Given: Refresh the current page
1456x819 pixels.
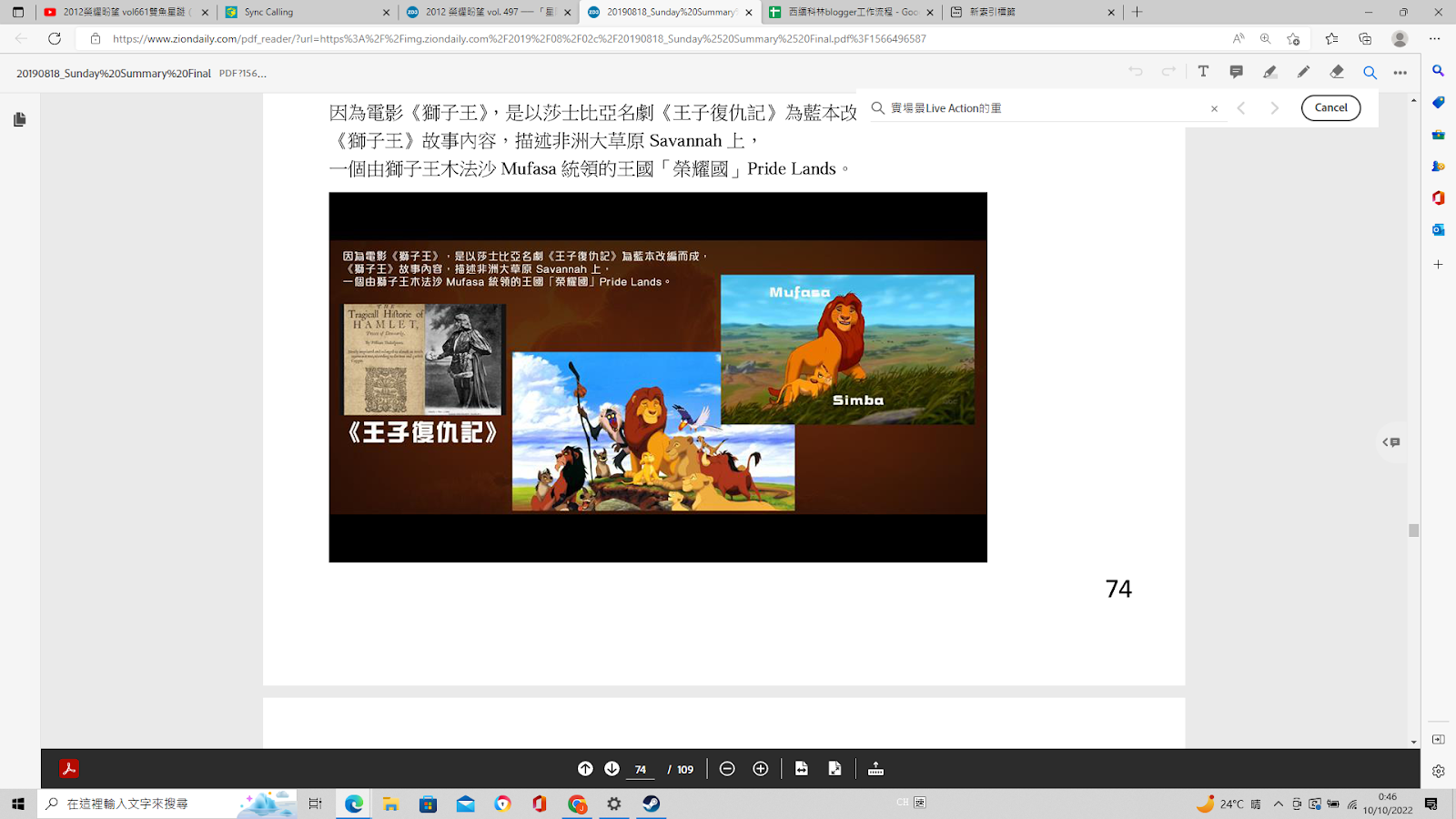Looking at the screenshot, I should [55, 38].
